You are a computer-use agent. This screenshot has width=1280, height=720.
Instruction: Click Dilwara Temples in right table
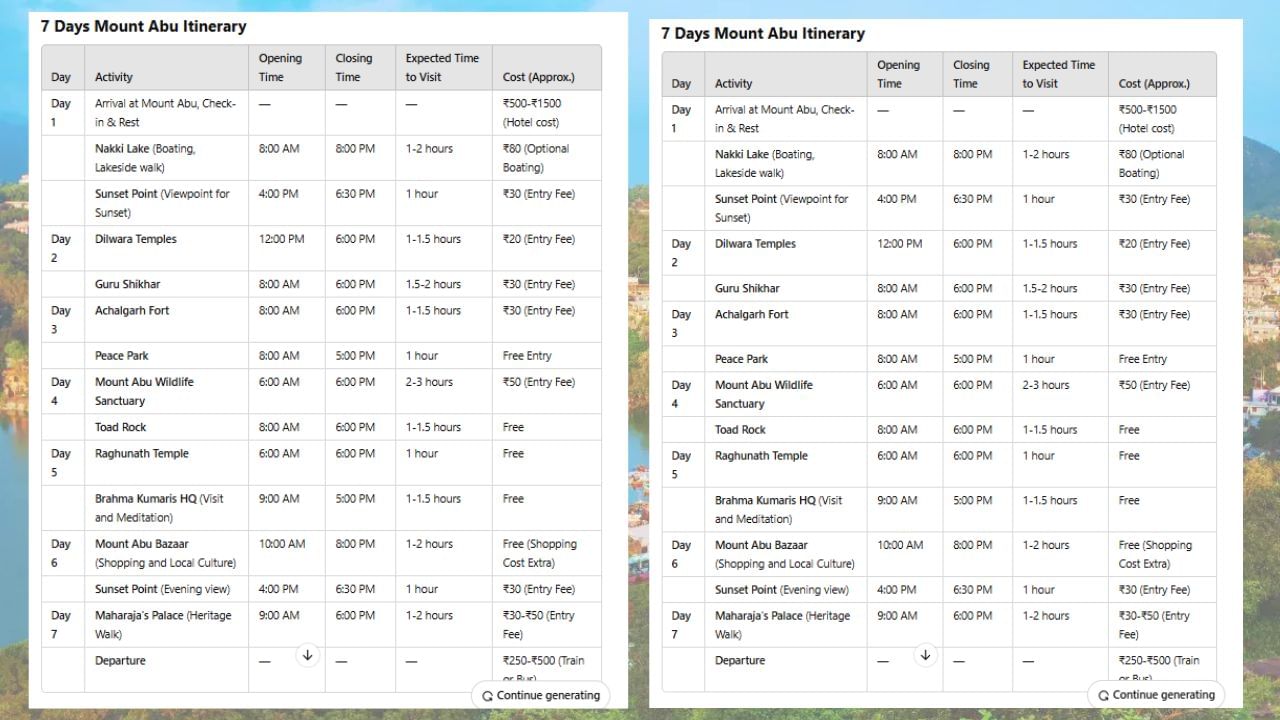click(x=755, y=243)
